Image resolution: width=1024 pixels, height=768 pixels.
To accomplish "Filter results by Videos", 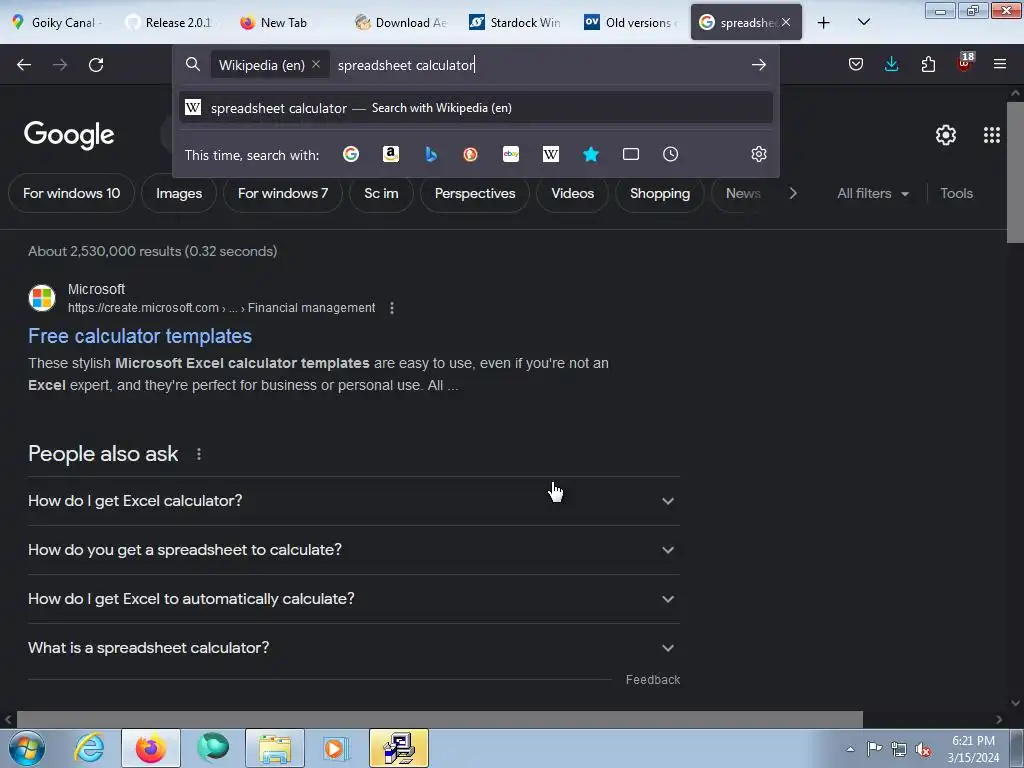I will point(573,193).
